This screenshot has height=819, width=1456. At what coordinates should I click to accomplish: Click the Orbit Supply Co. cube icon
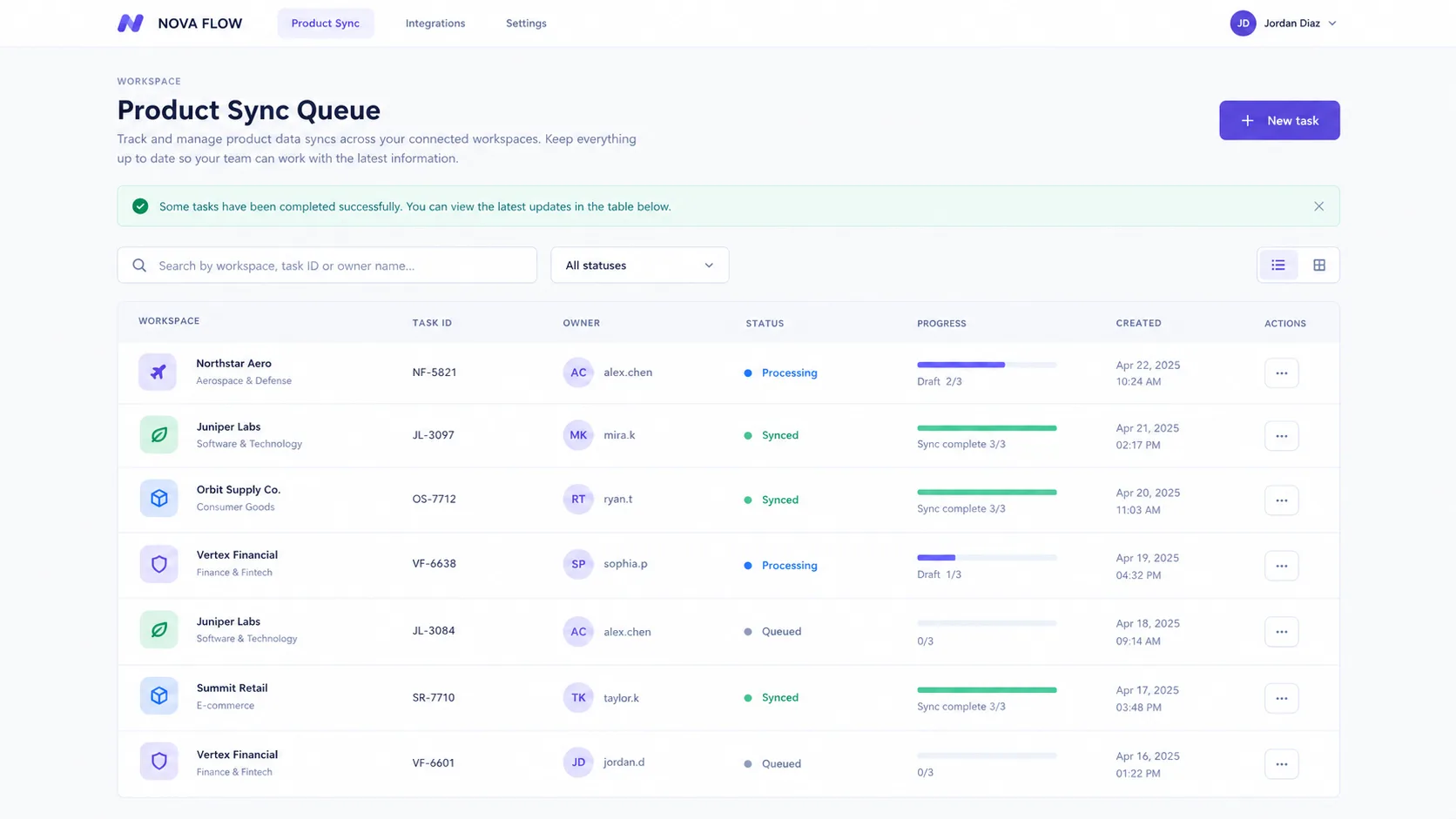158,499
